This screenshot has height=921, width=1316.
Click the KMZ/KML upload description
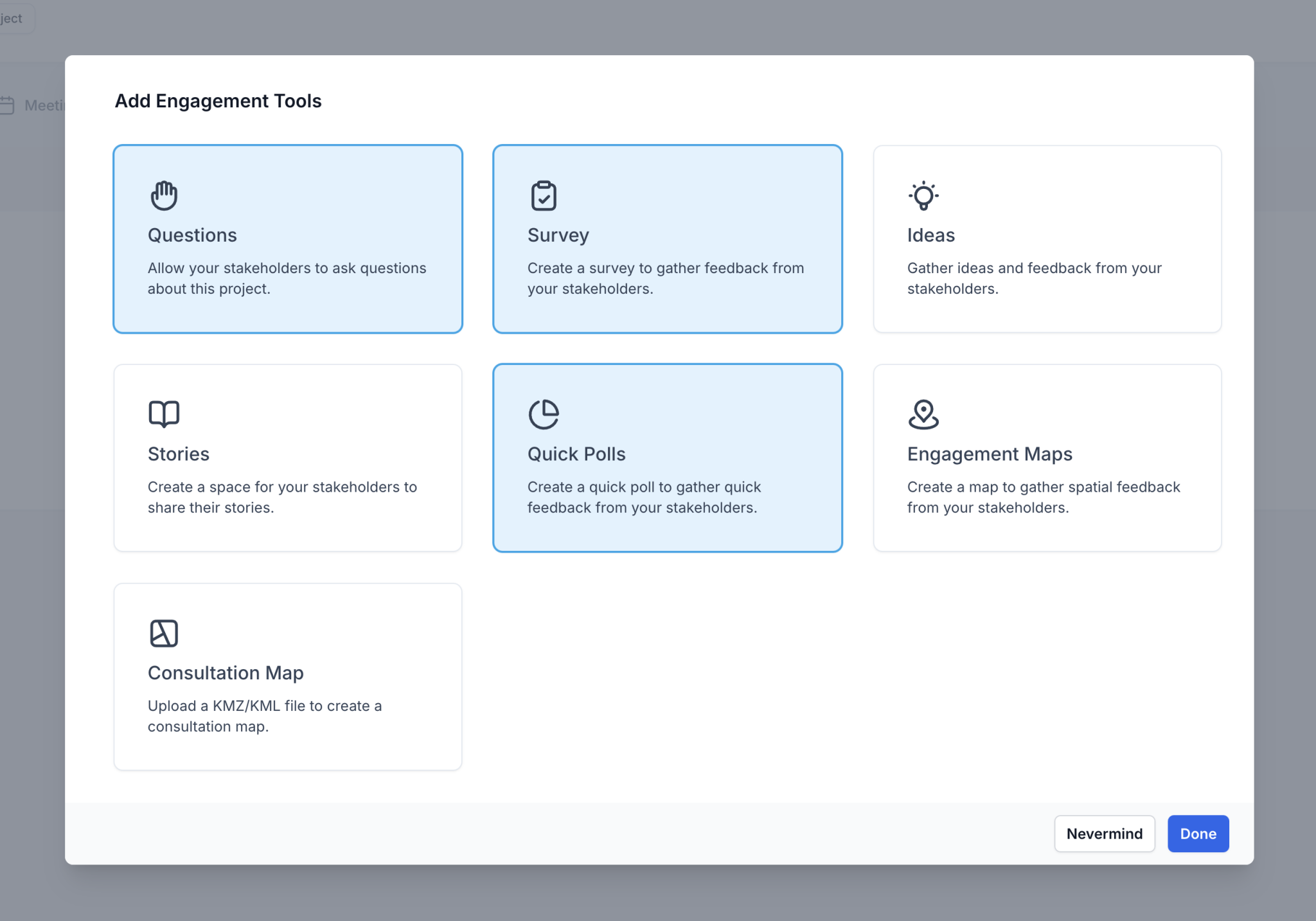click(265, 716)
